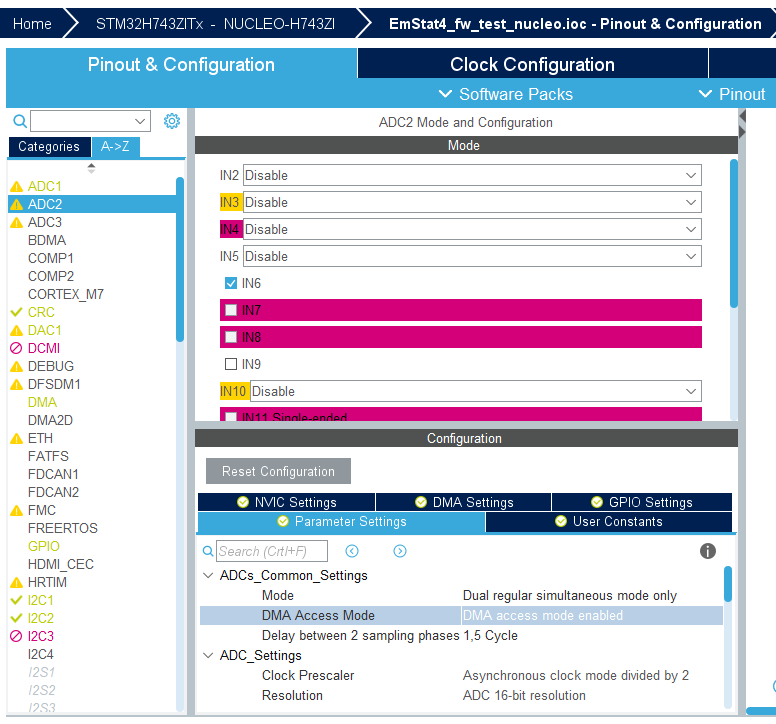Viewport: 776px width, 724px height.
Task: Click the STM32H743ZITx - NUCLEO-H743ZI breadcrumb
Action: pyautogui.click(x=215, y=24)
